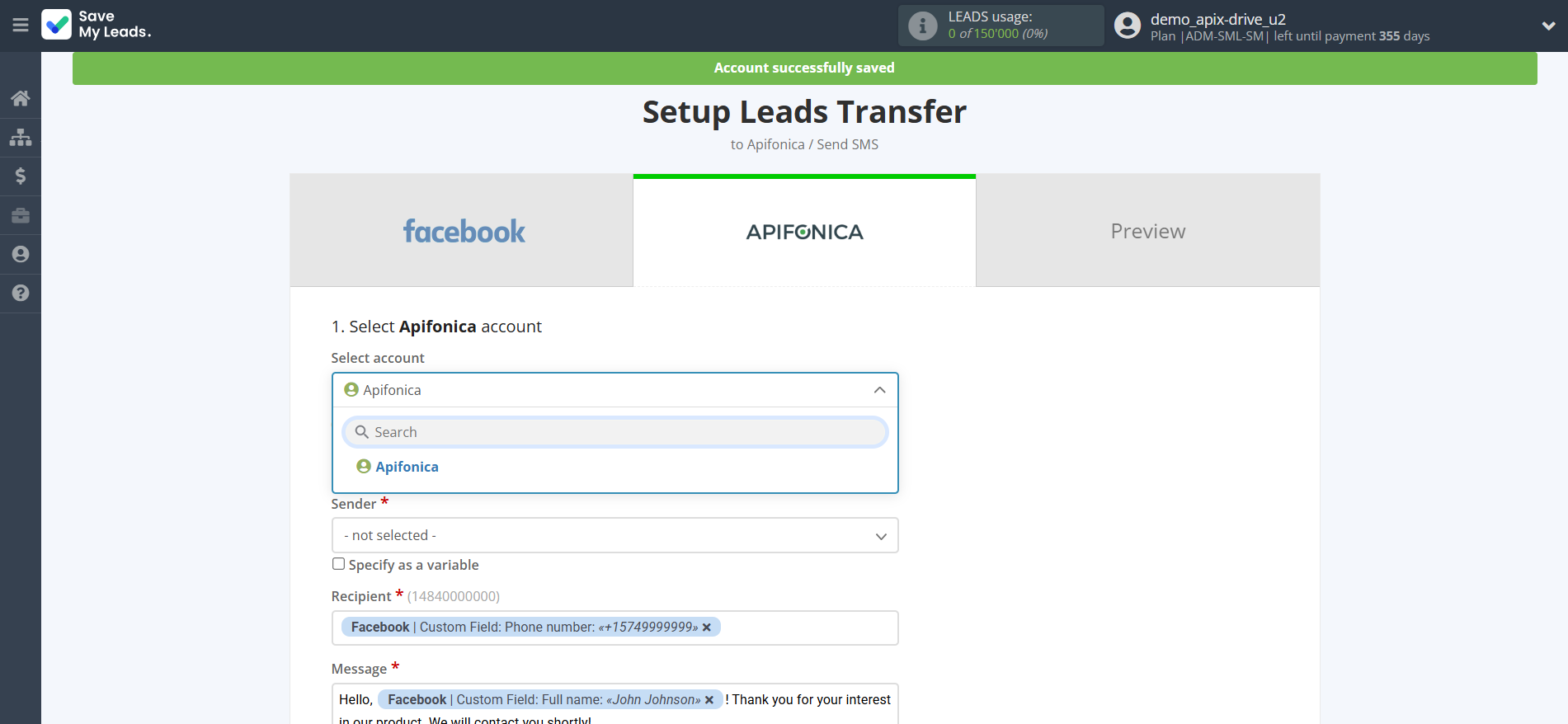Collapse the Select account dropdown
Screen dimensions: 1568x724
[879, 390]
